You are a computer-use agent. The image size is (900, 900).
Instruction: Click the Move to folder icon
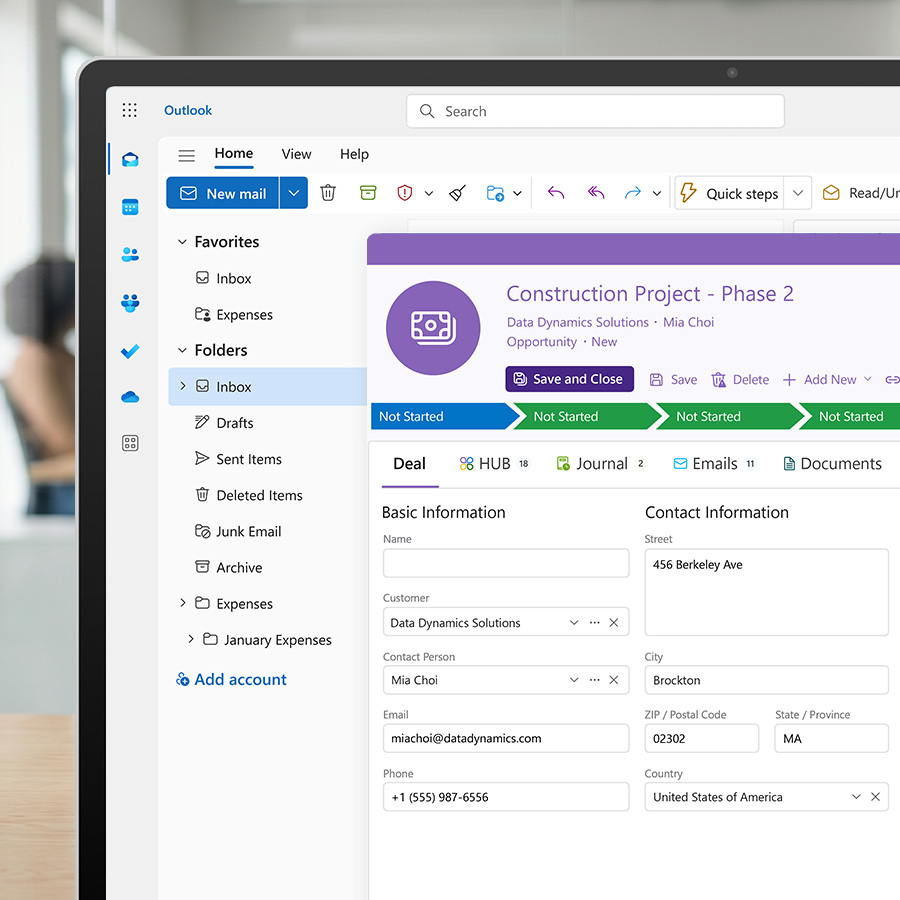tap(495, 193)
